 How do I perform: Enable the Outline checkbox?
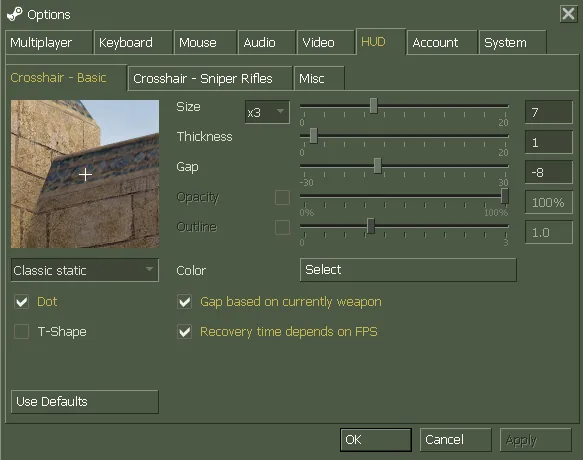pyautogui.click(x=283, y=227)
